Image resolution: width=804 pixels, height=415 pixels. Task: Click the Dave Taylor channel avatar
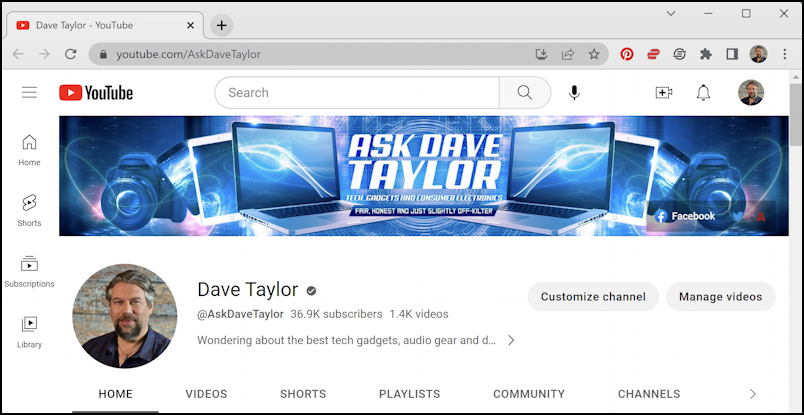[x=125, y=316]
